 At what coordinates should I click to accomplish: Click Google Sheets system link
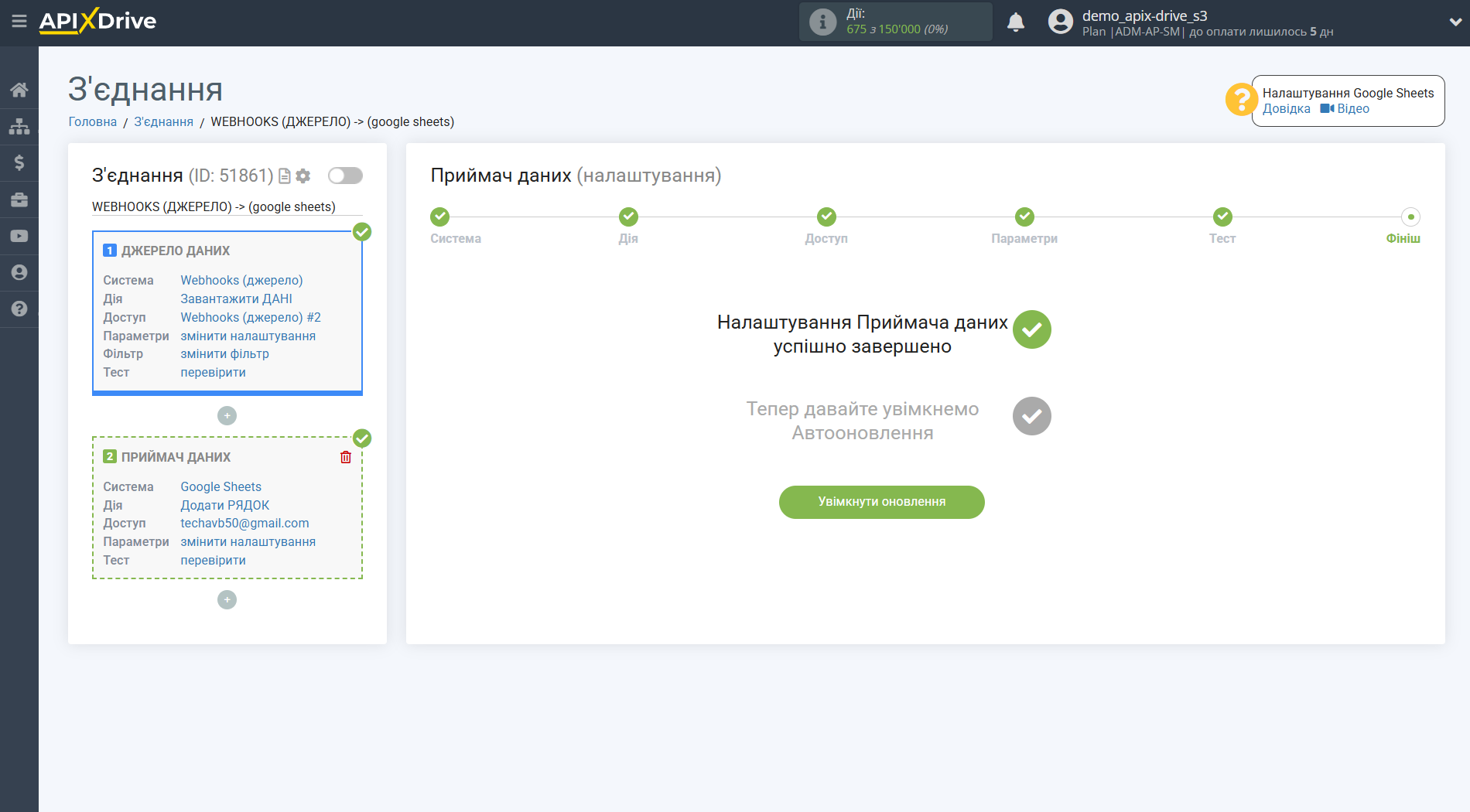(x=221, y=486)
